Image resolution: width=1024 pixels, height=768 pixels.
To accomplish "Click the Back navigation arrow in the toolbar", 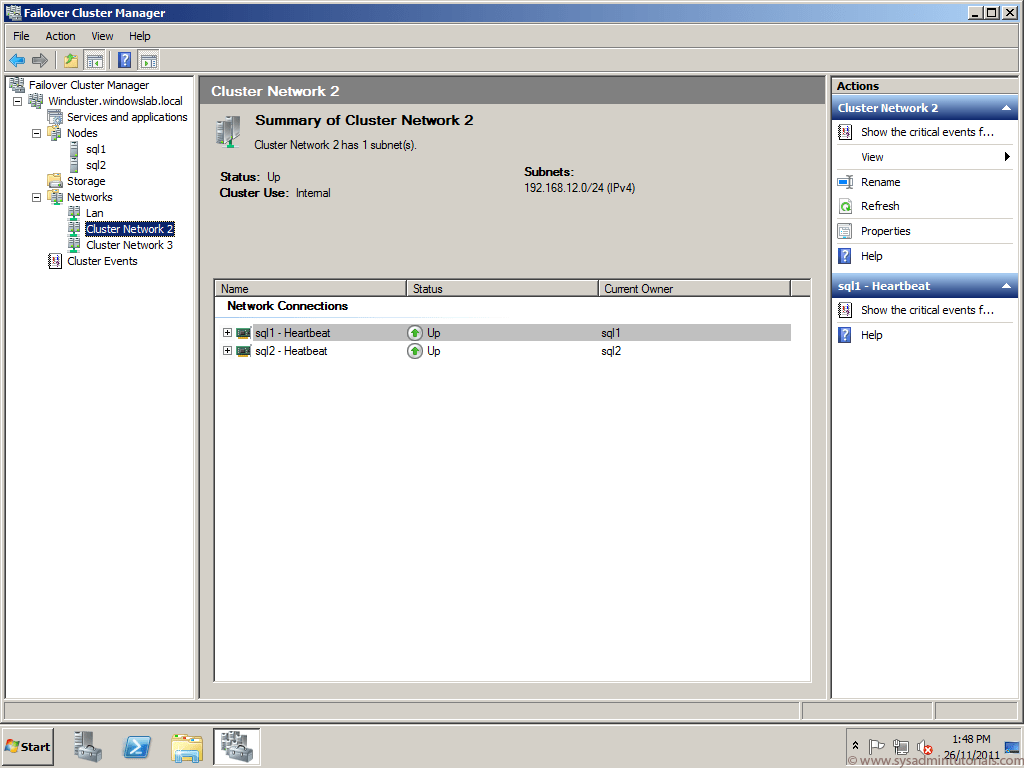I will coord(17,60).
